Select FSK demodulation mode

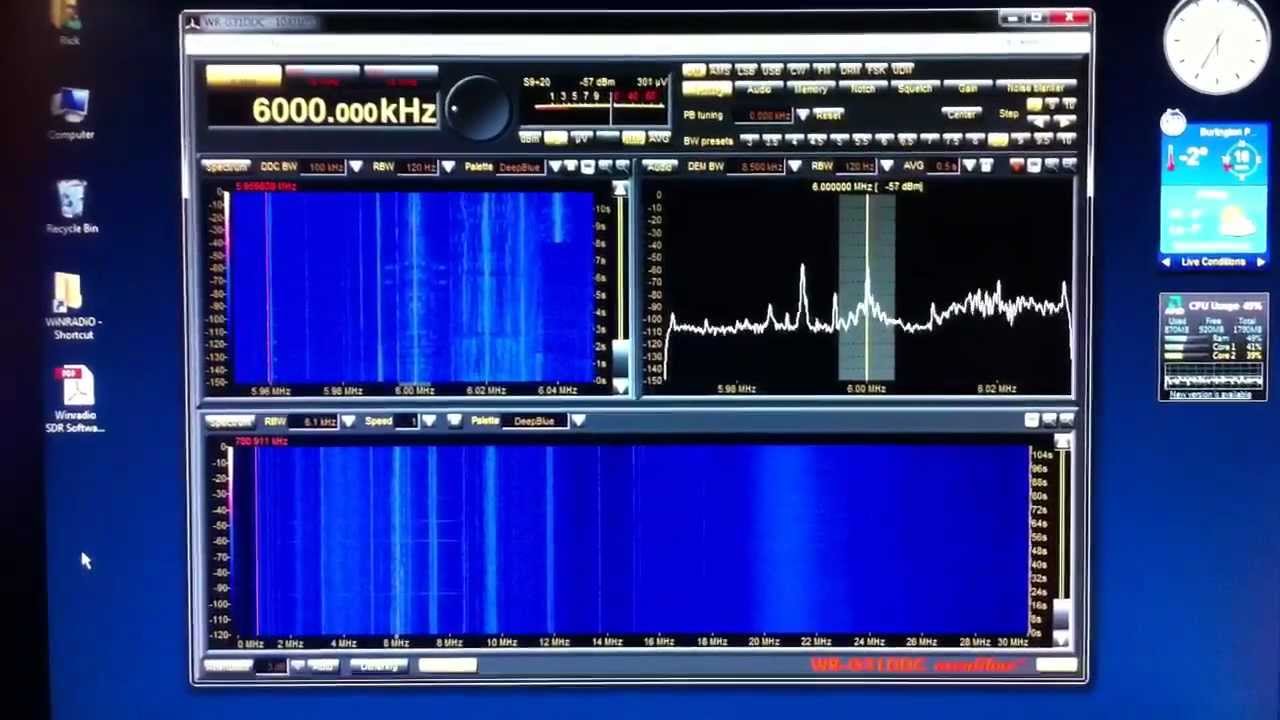point(876,70)
